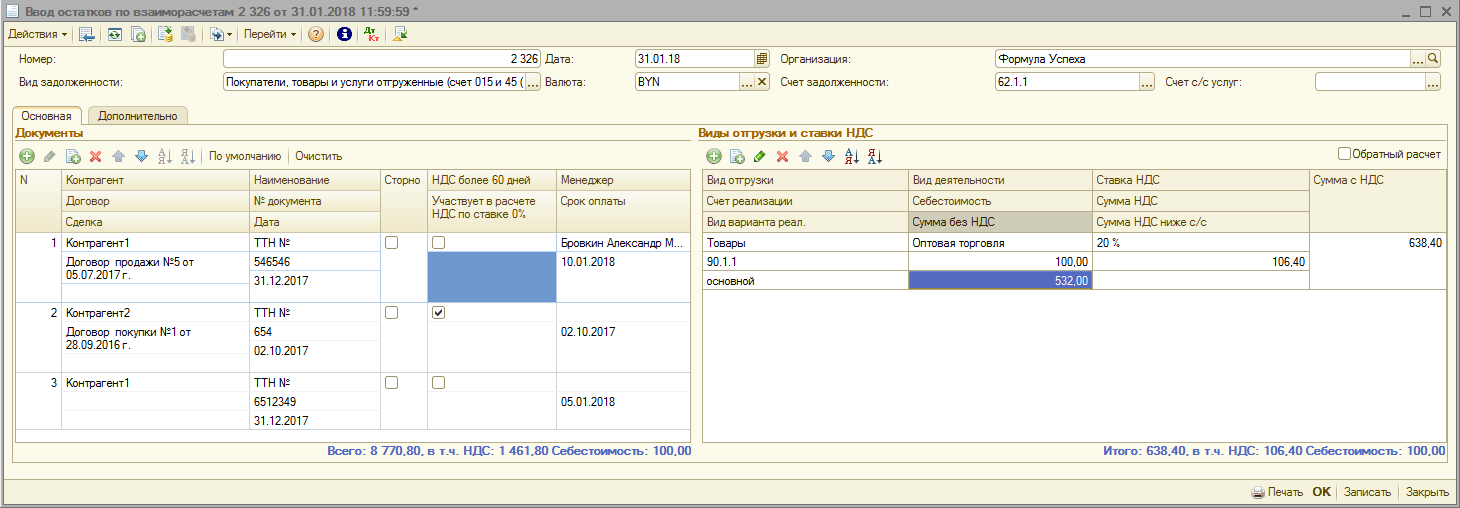
Task: Open Валюта selection ellipsis button
Action: (746, 82)
